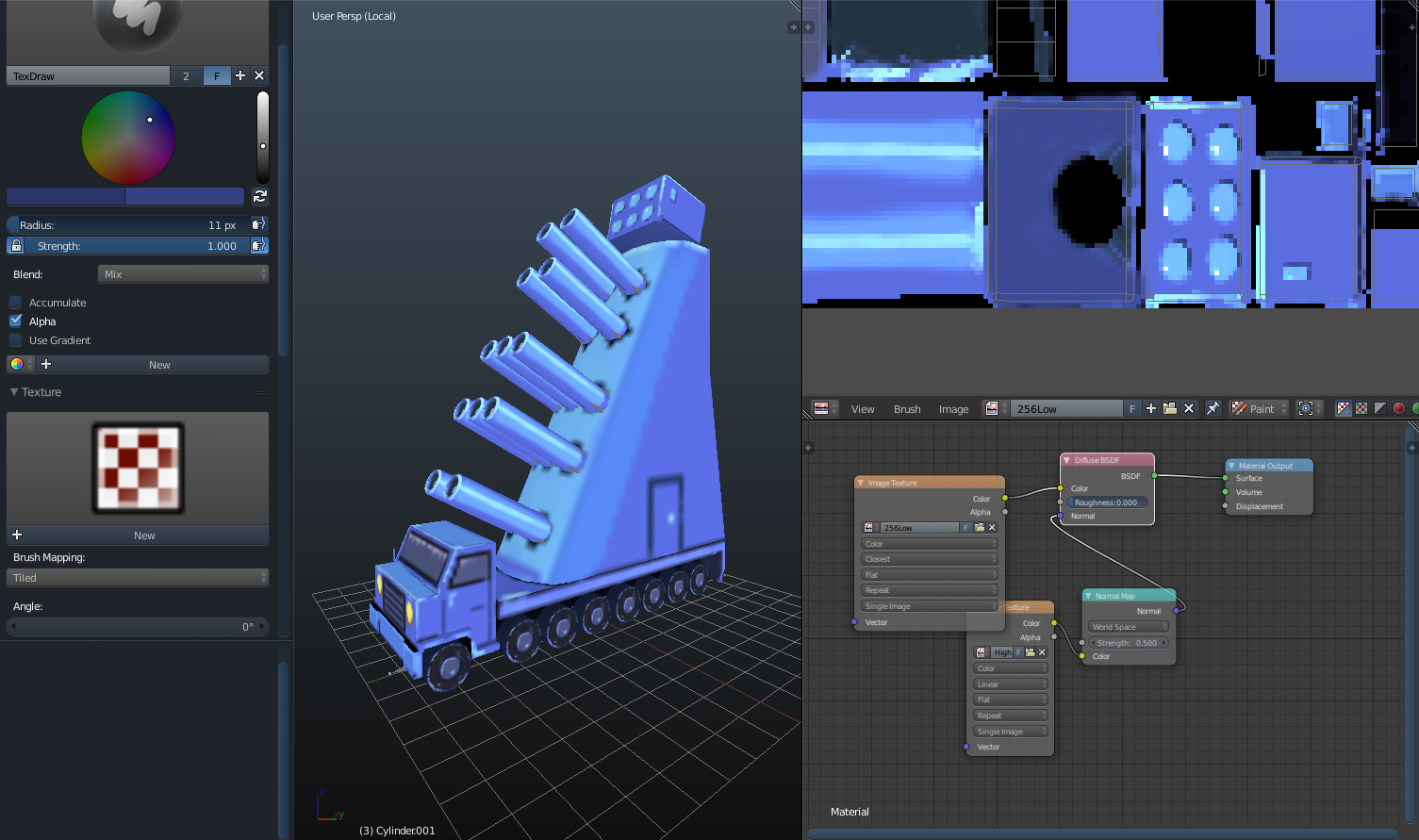Open file for the 256Low node image
This screenshot has height=840, width=1419.
point(980,528)
